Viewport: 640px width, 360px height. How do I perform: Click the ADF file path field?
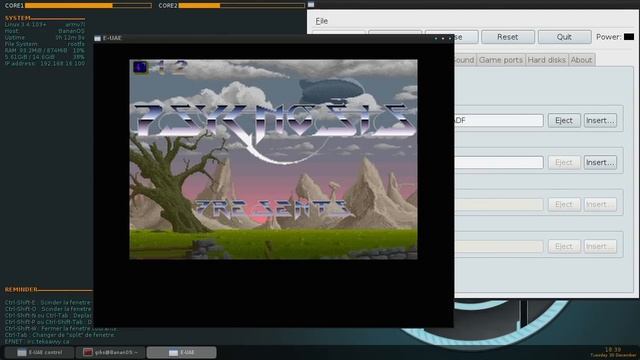coord(498,120)
